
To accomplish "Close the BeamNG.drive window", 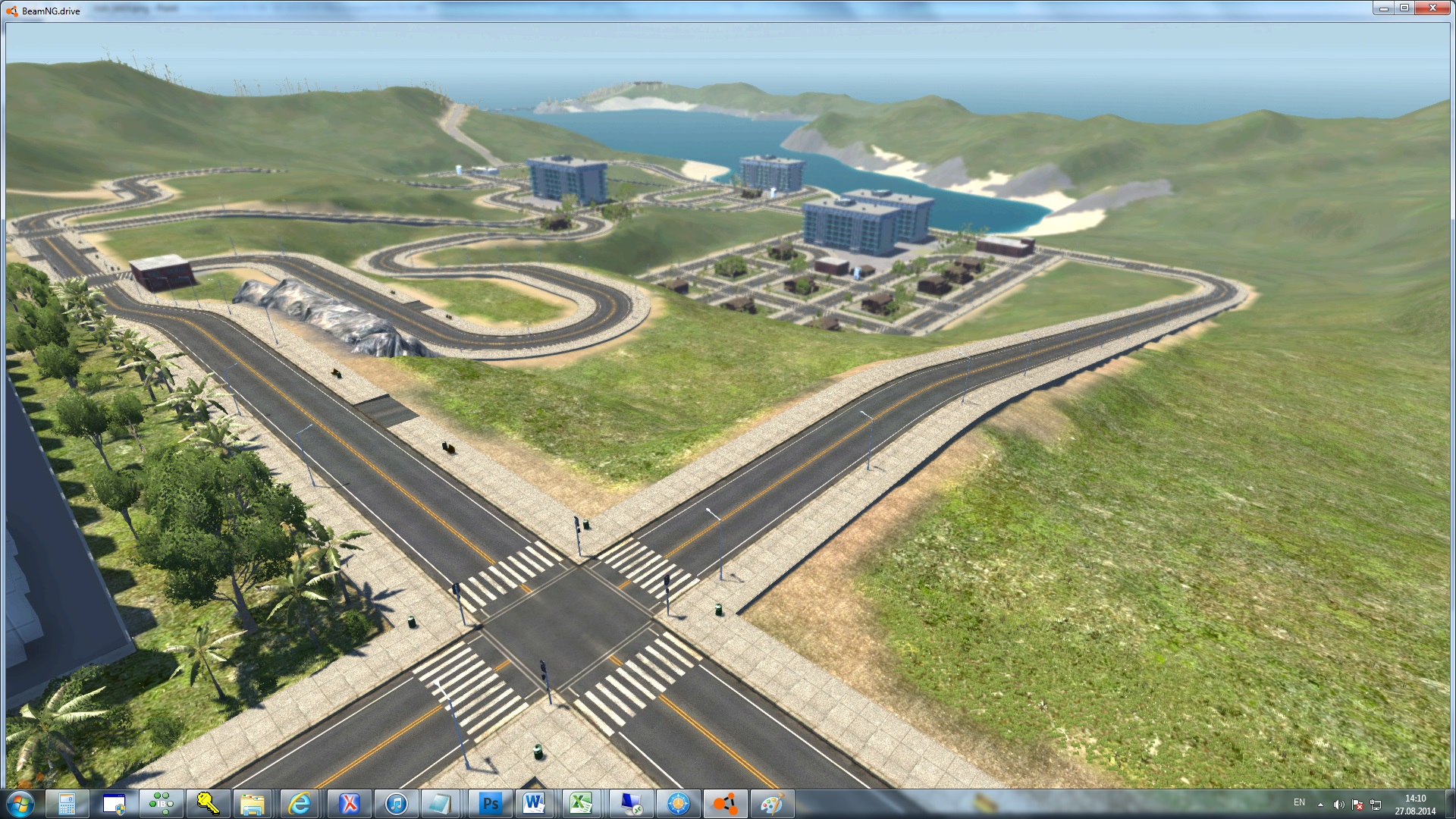I will pos(1432,8).
